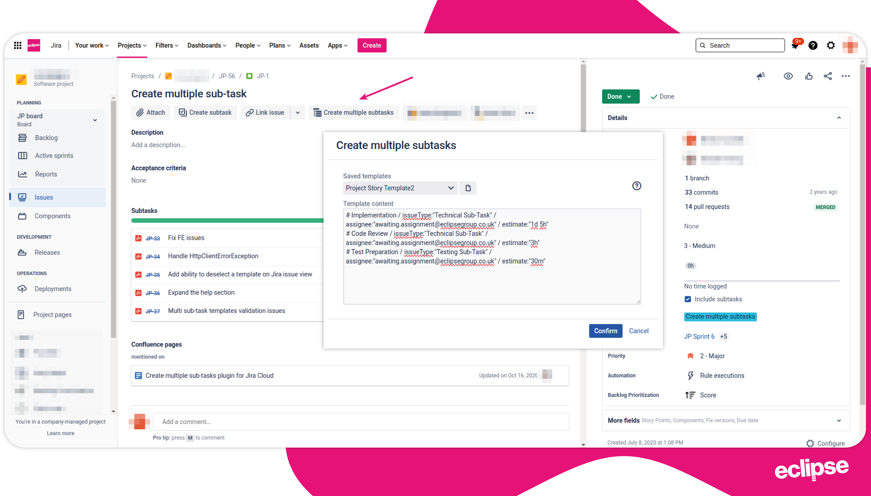
Task: Toggle Include subtasks checkbox
Action: click(x=688, y=299)
